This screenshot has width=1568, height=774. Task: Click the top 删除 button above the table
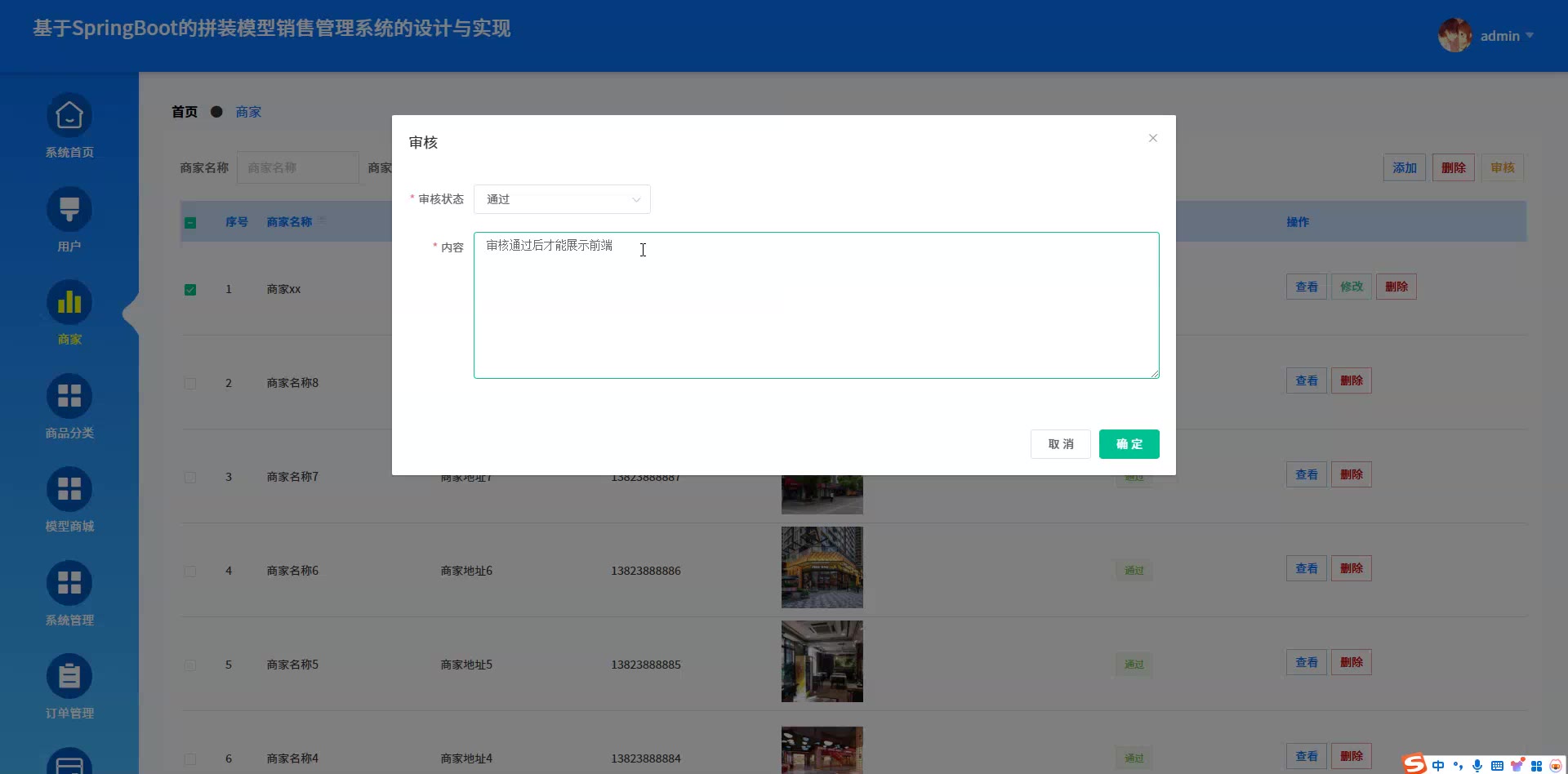[1454, 167]
